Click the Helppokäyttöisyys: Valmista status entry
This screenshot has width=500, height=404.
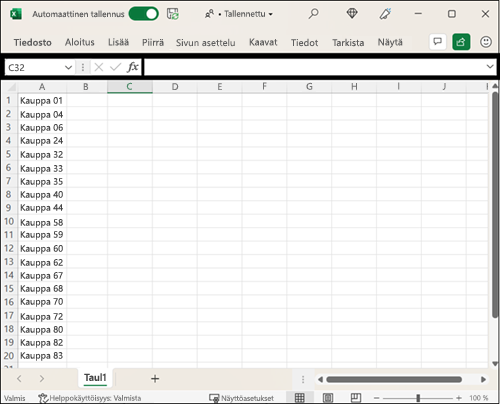point(89,398)
